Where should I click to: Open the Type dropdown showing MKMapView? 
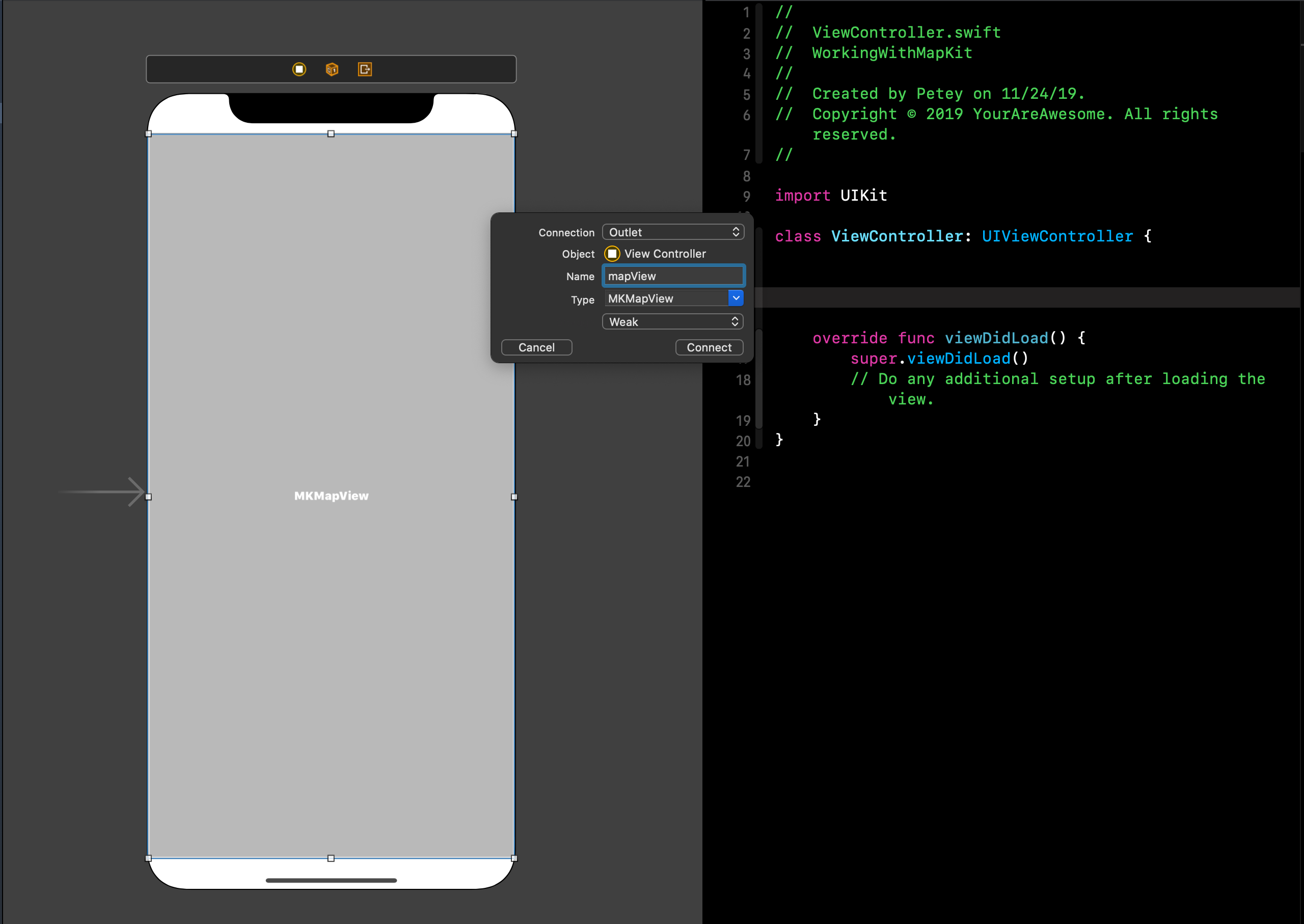(666, 298)
